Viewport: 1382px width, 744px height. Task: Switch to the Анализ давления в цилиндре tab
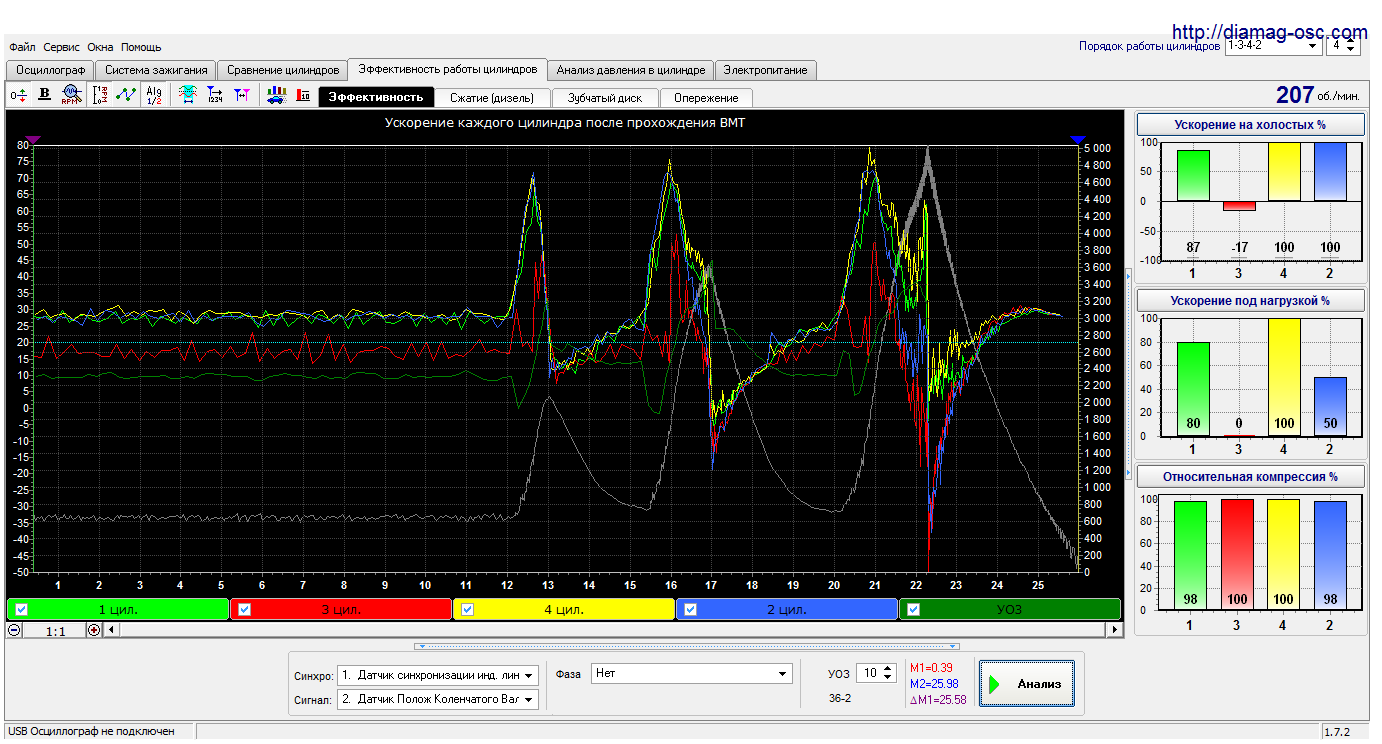point(631,70)
